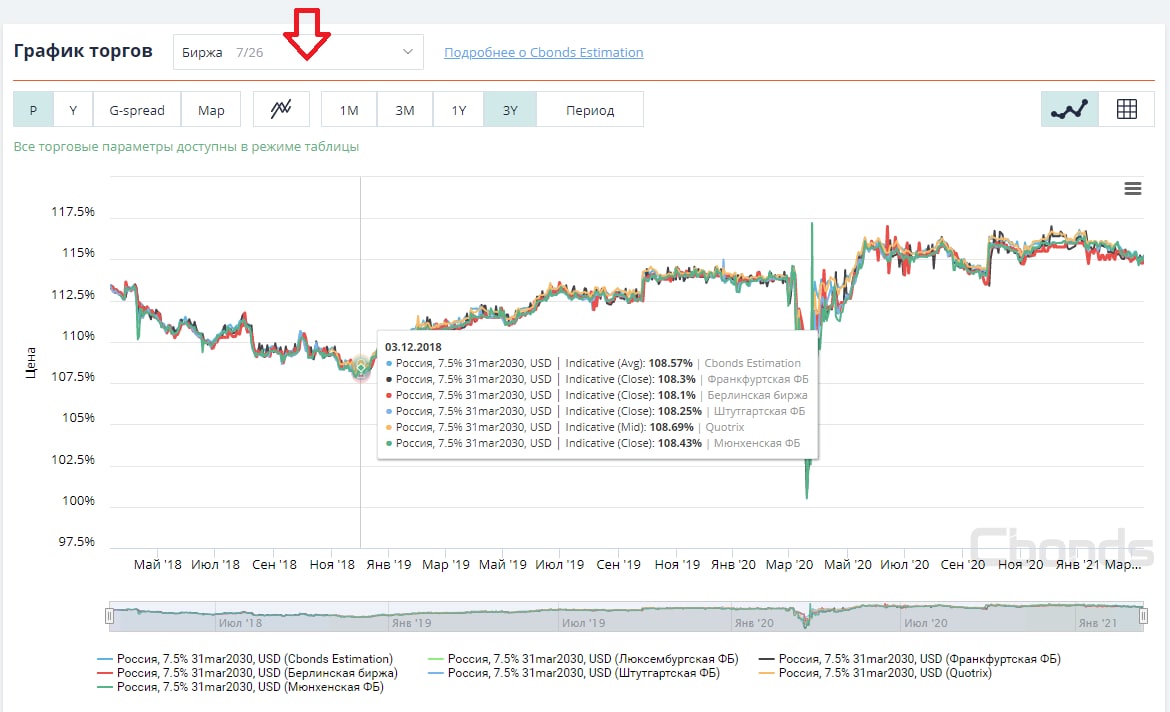Open the chart hamburger menu icon
The height and width of the screenshot is (712, 1170).
pyautogui.click(x=1132, y=189)
